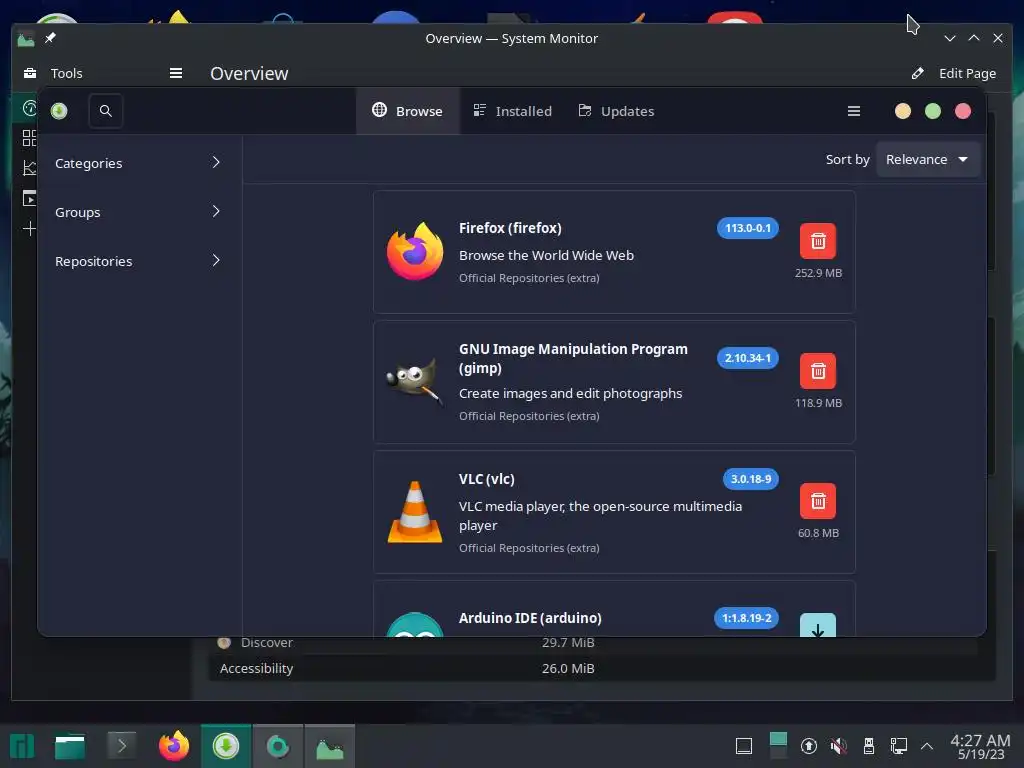Add new page with plus sidebar icon
The height and width of the screenshot is (768, 1024).
(x=29, y=229)
